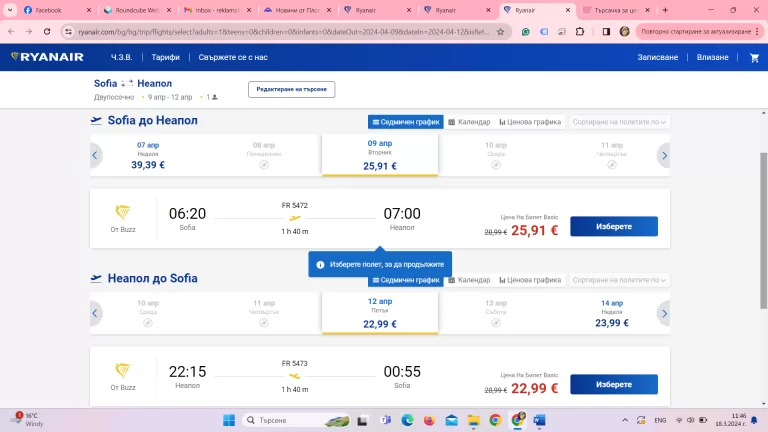Open the ENG language indicator in tray

[x=660, y=420]
